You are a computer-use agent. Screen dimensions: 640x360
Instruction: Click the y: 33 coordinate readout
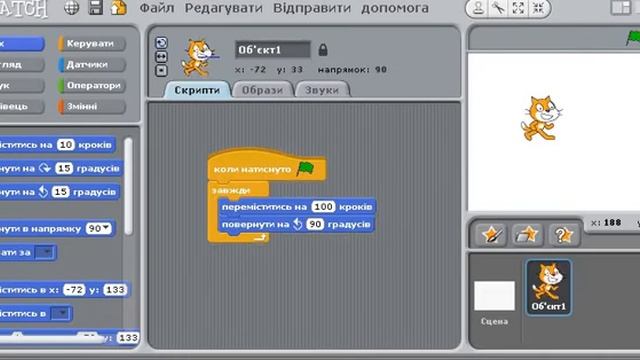(x=290, y=70)
